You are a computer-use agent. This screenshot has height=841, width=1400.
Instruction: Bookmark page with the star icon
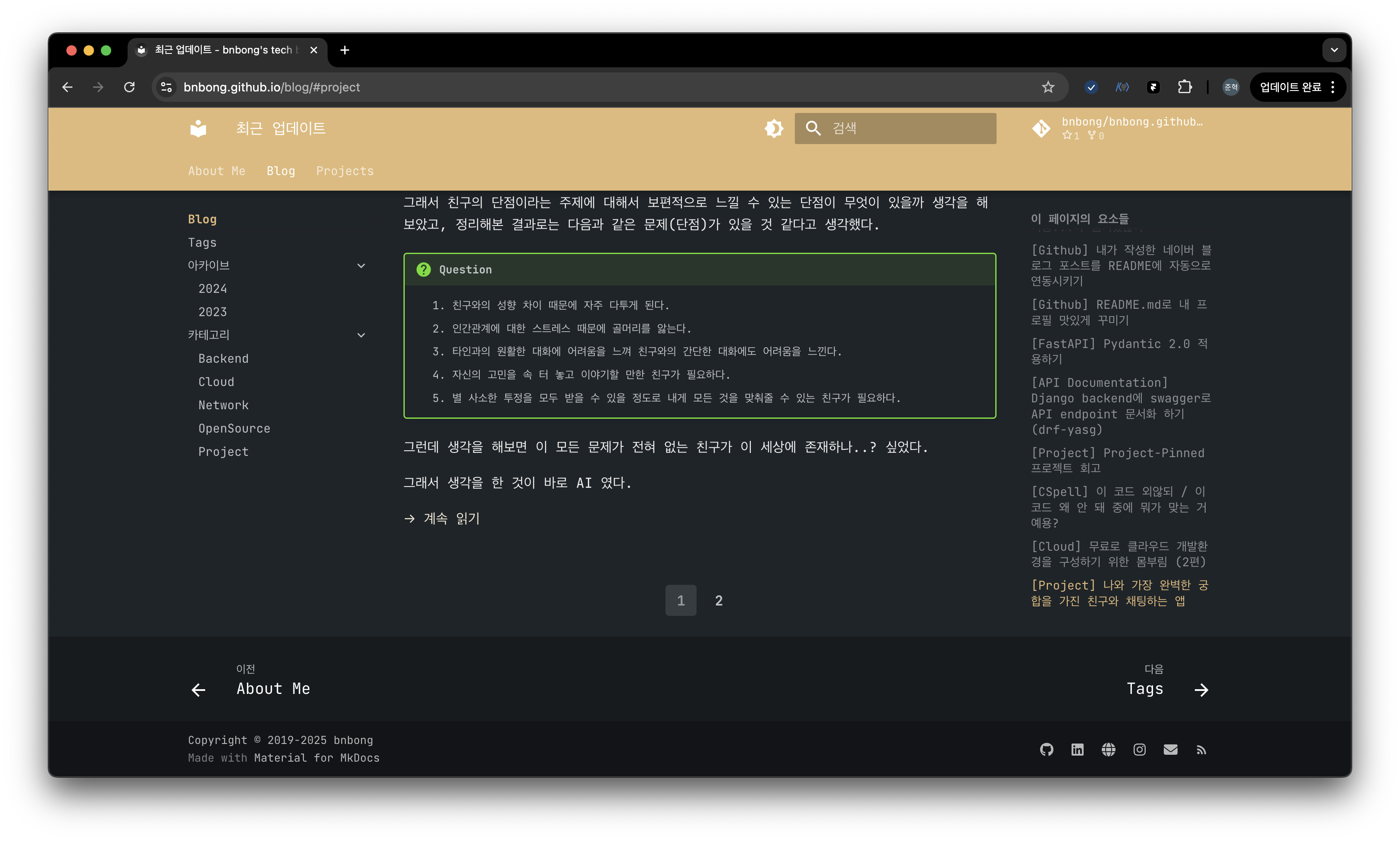(x=1048, y=87)
